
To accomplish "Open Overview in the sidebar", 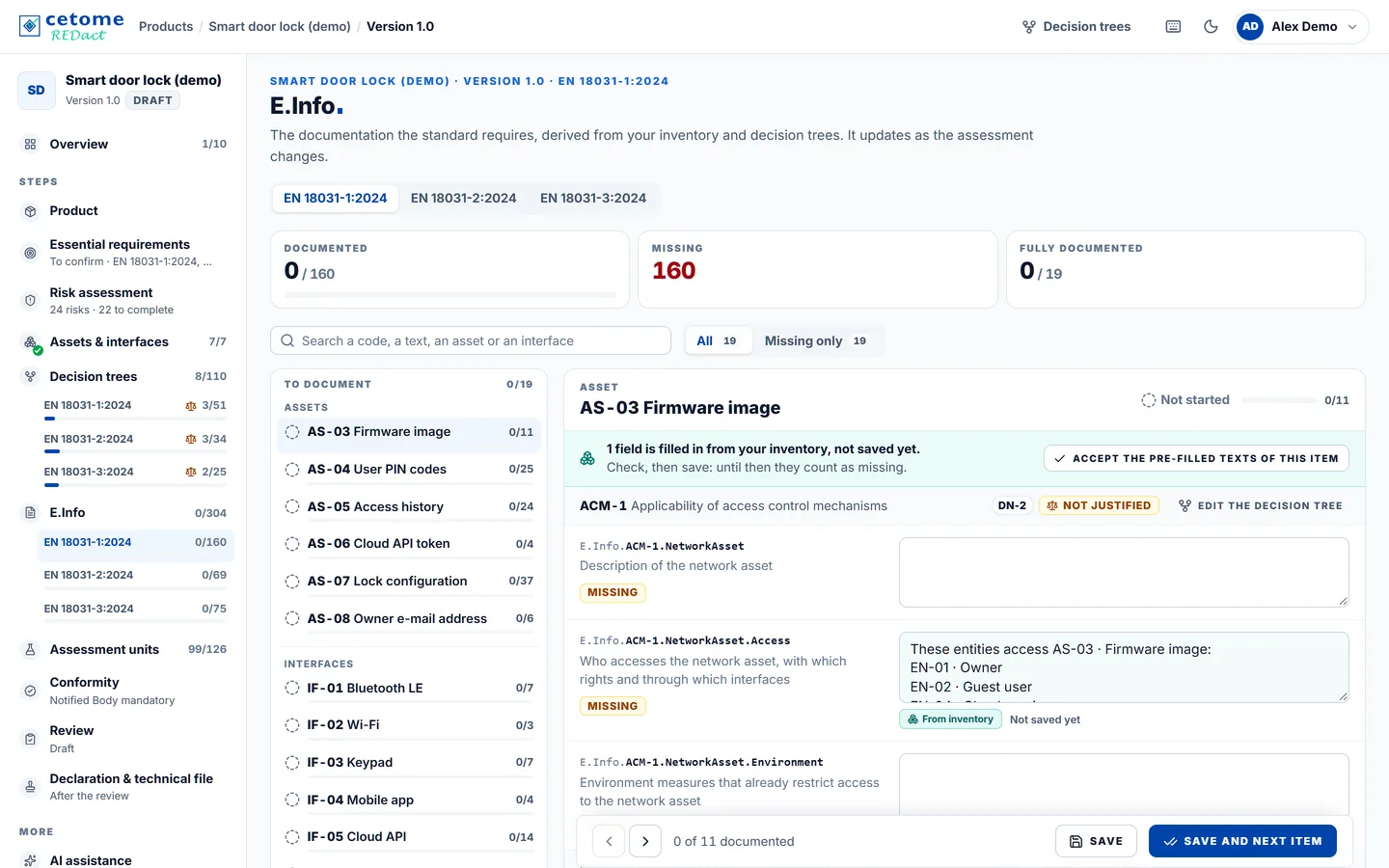I will coord(123,144).
